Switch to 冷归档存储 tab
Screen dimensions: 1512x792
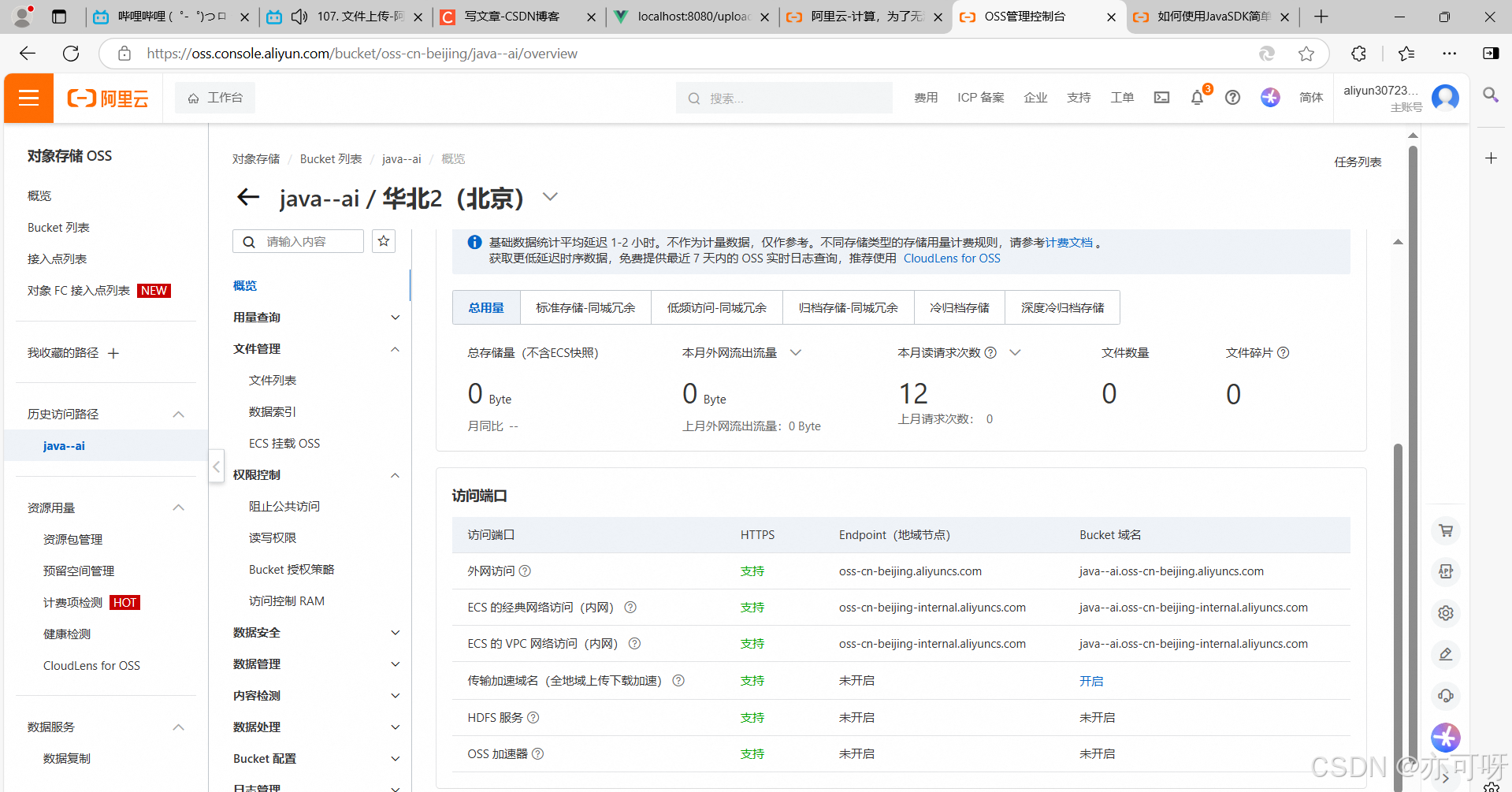(x=960, y=307)
